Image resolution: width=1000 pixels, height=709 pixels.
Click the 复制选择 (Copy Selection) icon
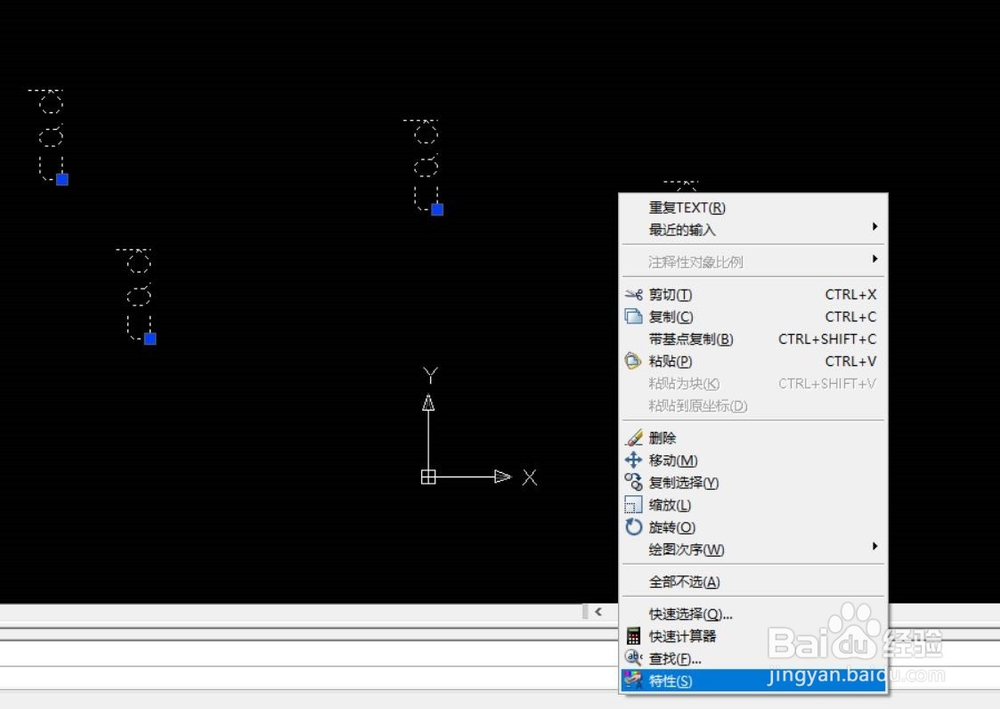634,482
